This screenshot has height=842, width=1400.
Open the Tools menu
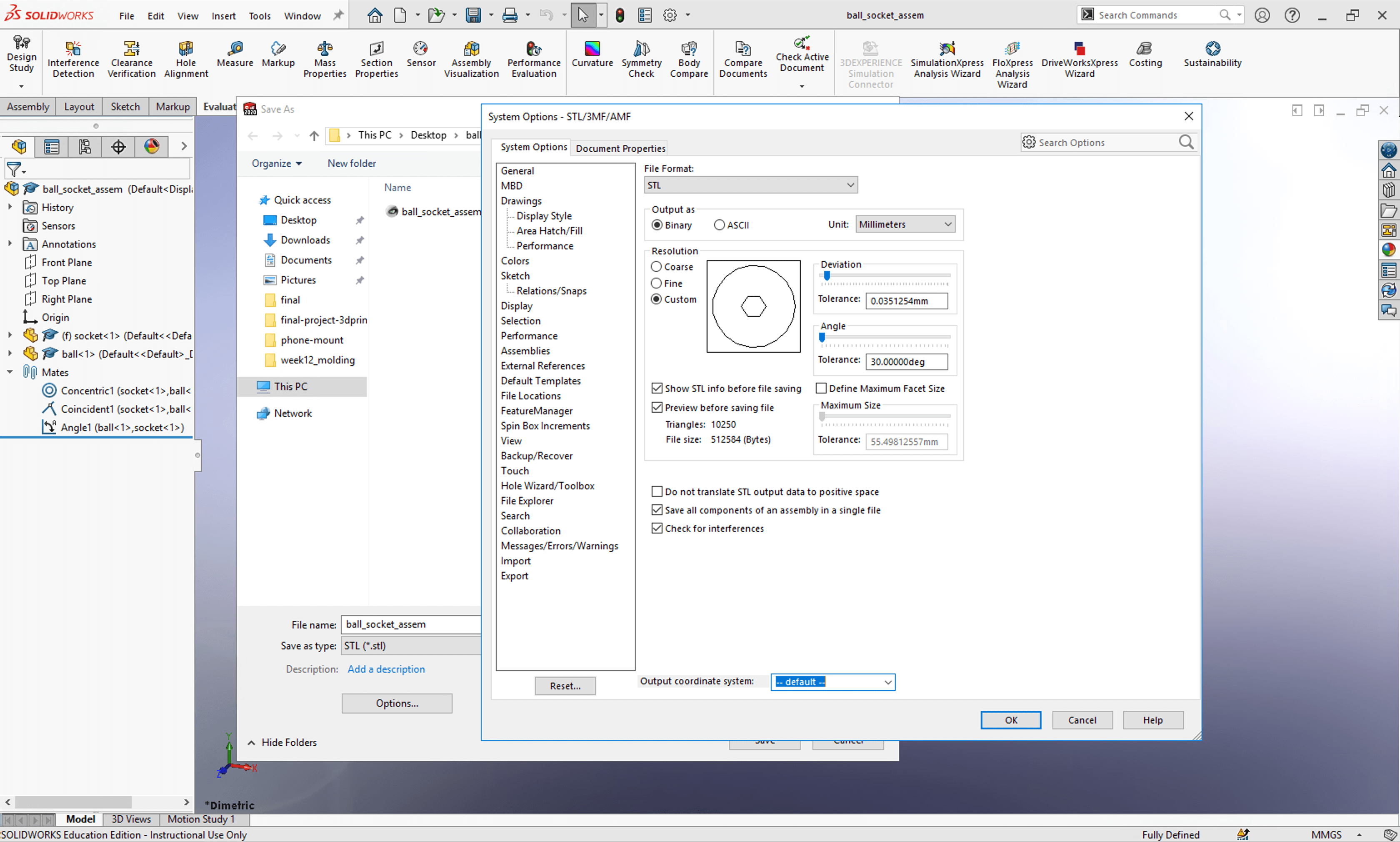click(259, 16)
